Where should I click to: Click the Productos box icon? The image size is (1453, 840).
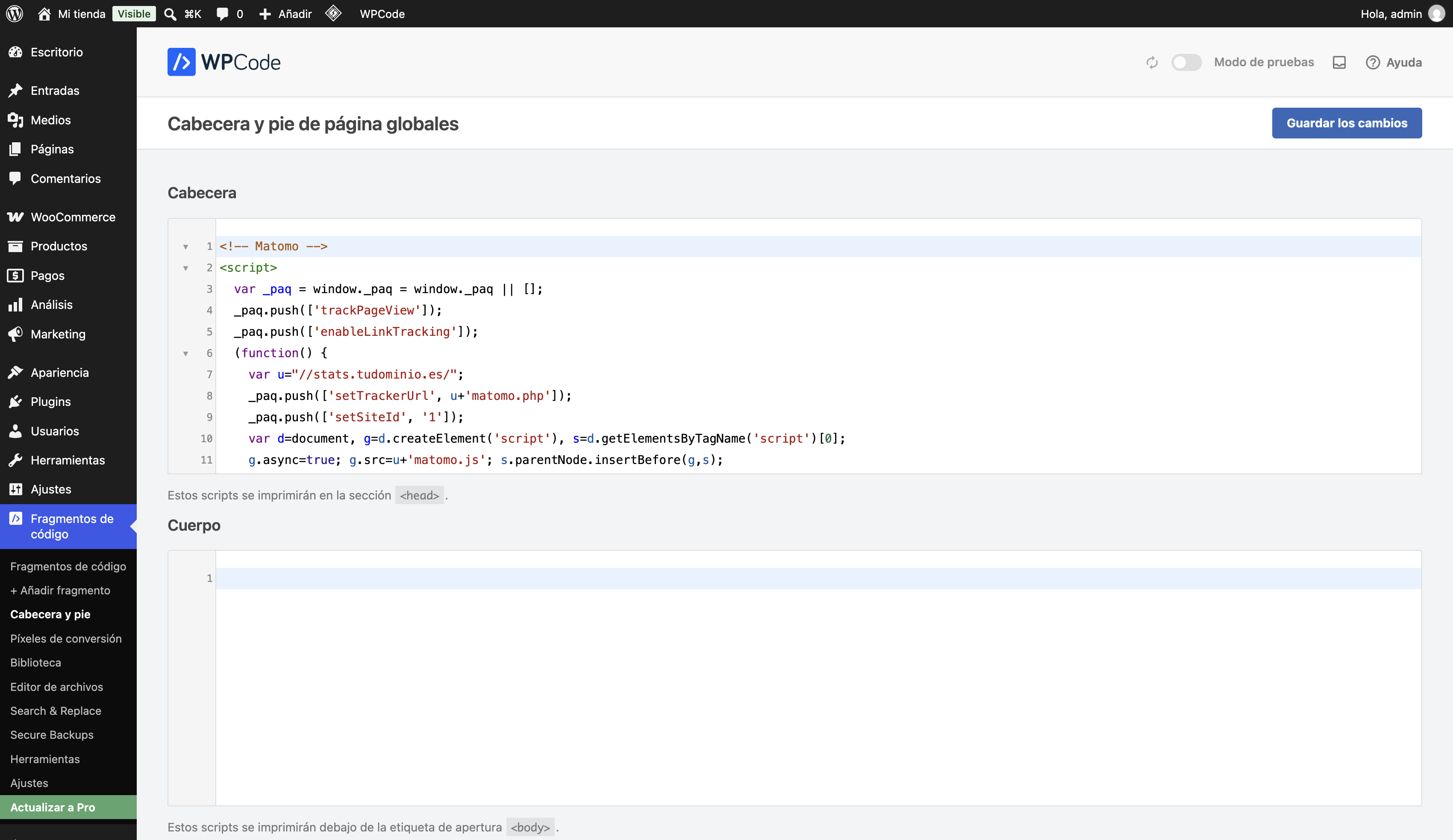click(15, 246)
